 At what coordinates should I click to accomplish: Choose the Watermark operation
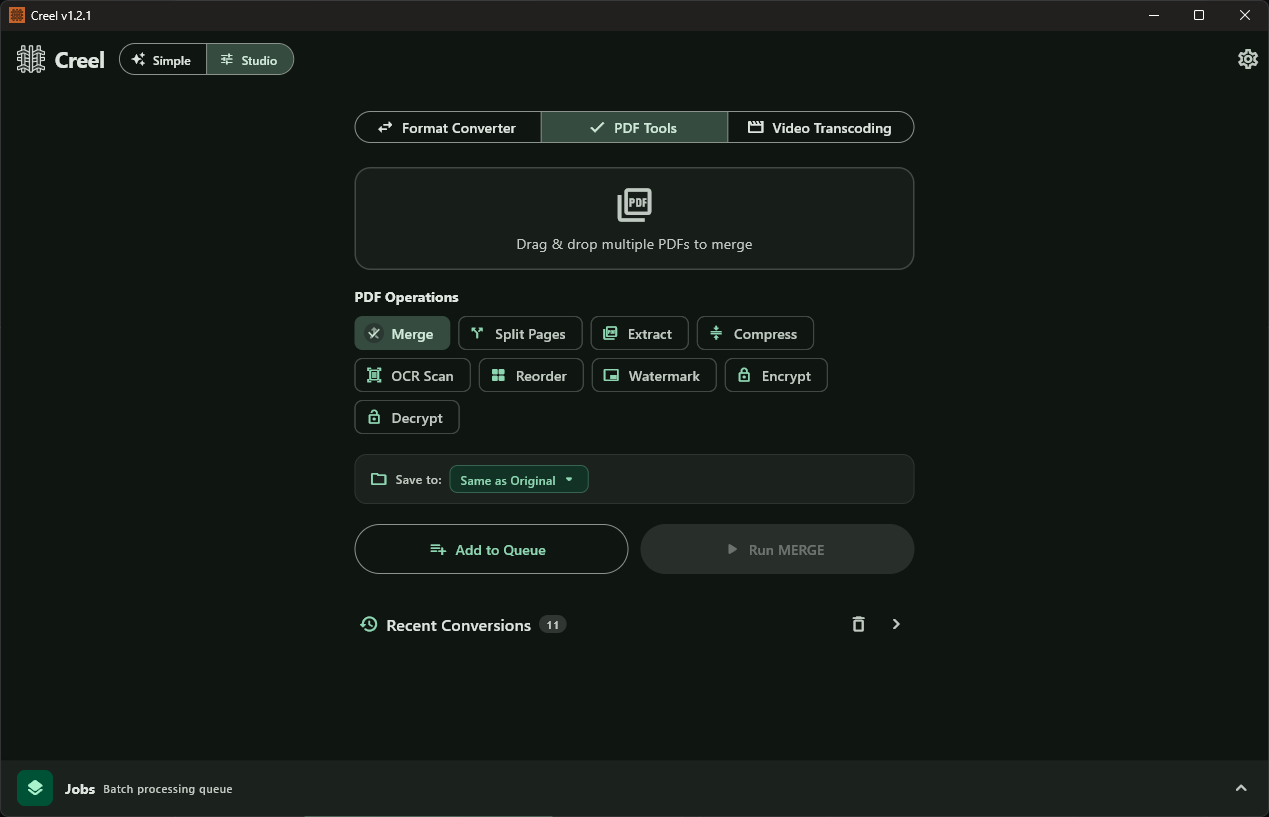tap(654, 375)
